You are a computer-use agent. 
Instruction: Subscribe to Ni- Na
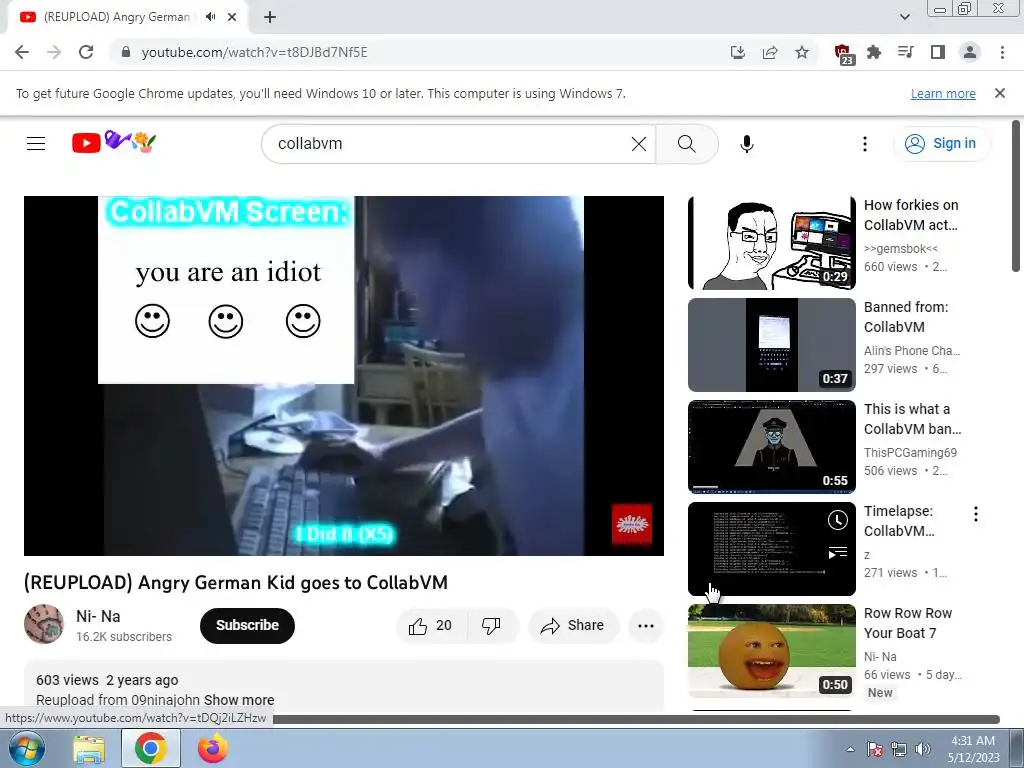(247, 626)
